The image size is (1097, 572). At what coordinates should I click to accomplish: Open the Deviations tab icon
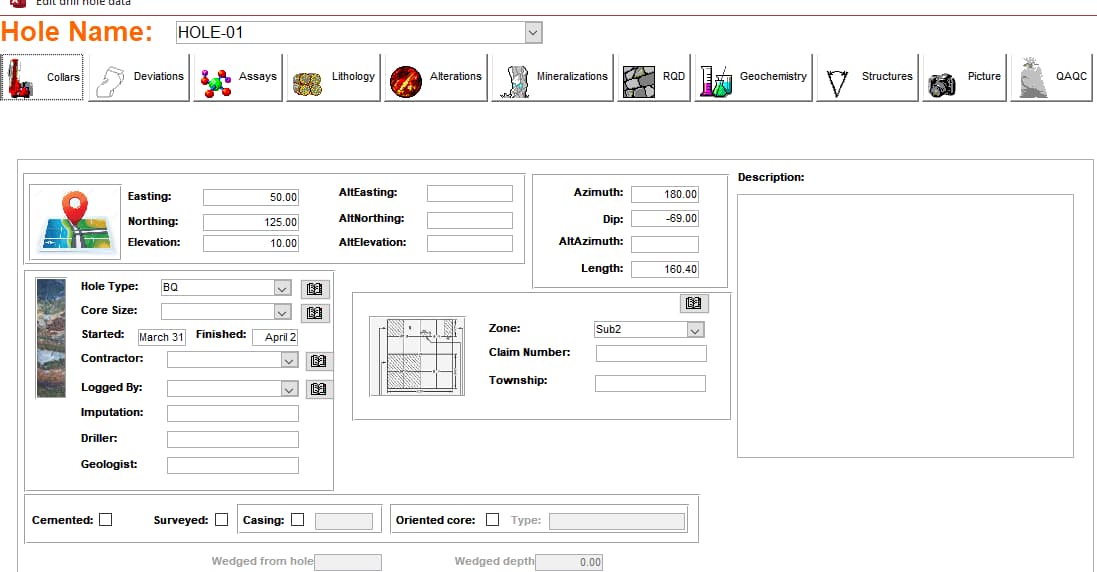(x=140, y=77)
